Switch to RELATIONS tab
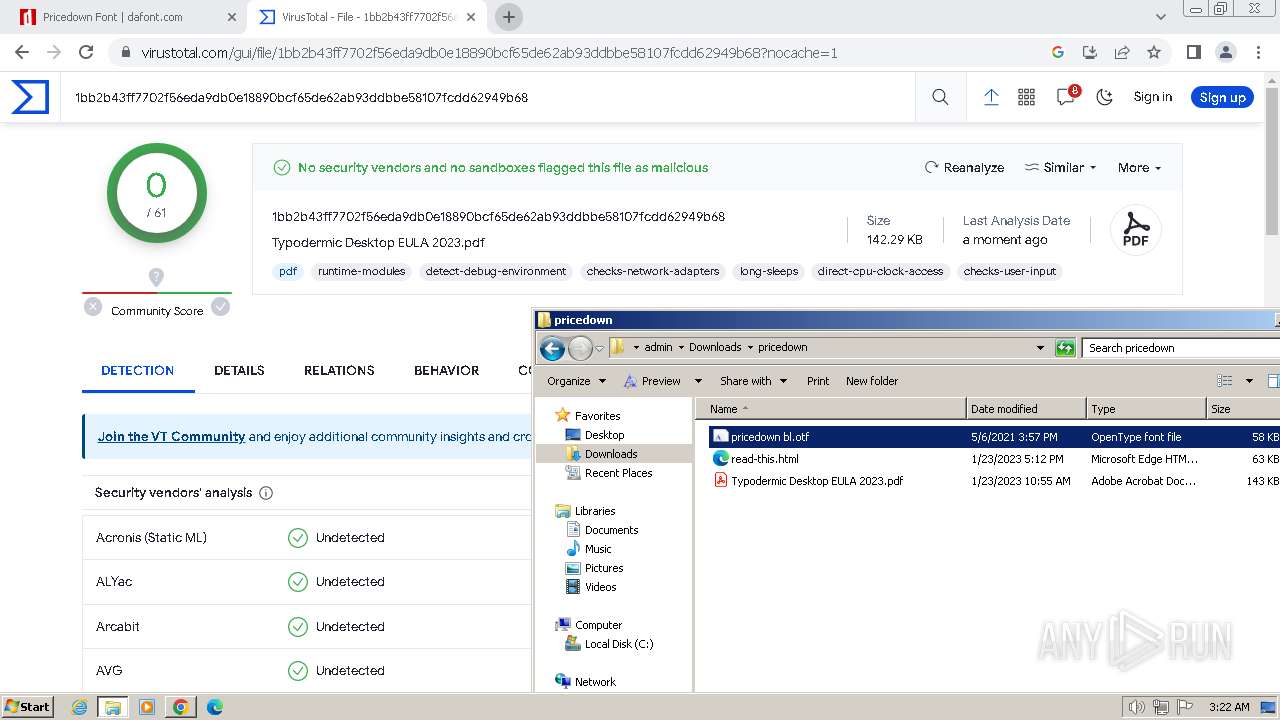1280x720 pixels. 339,370
